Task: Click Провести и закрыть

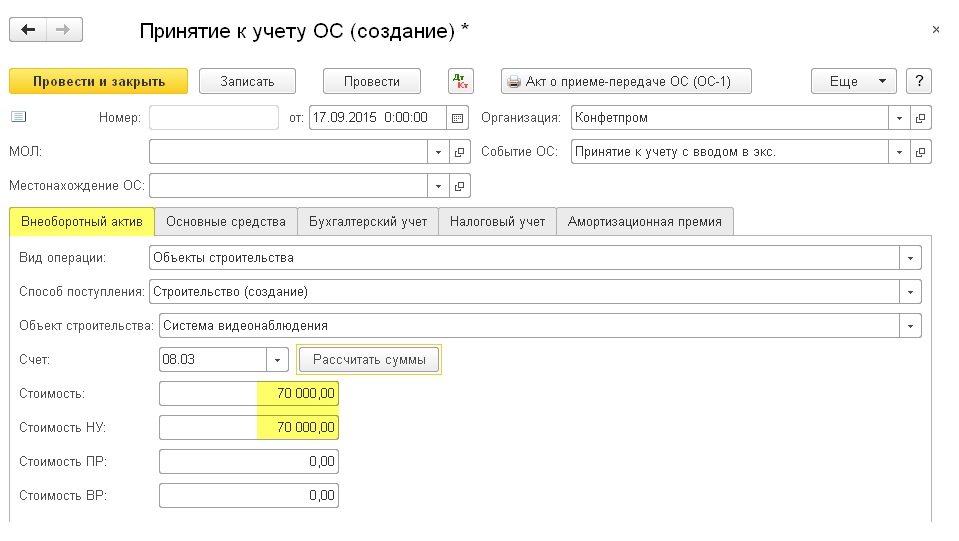Action: tap(98, 81)
